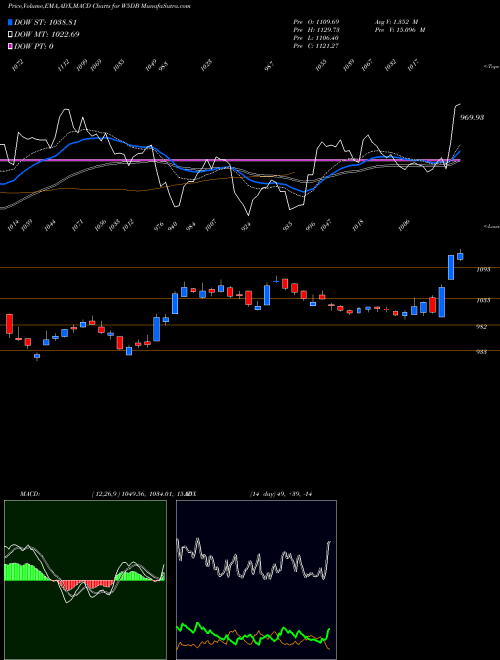The image size is (500, 660).
Task: Click the 969.93 value beside the white line
Action: (x=472, y=118)
